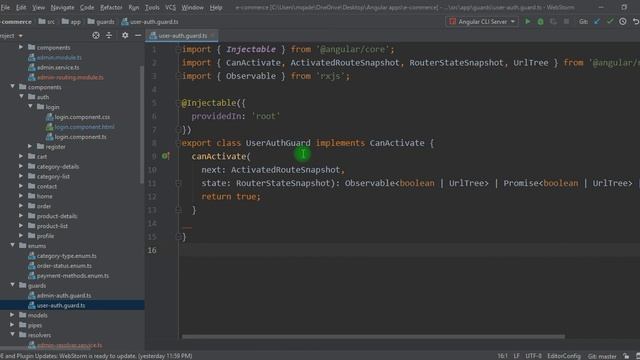
Task: Click the 16:1 cursor position in status bar
Action: tap(502, 356)
